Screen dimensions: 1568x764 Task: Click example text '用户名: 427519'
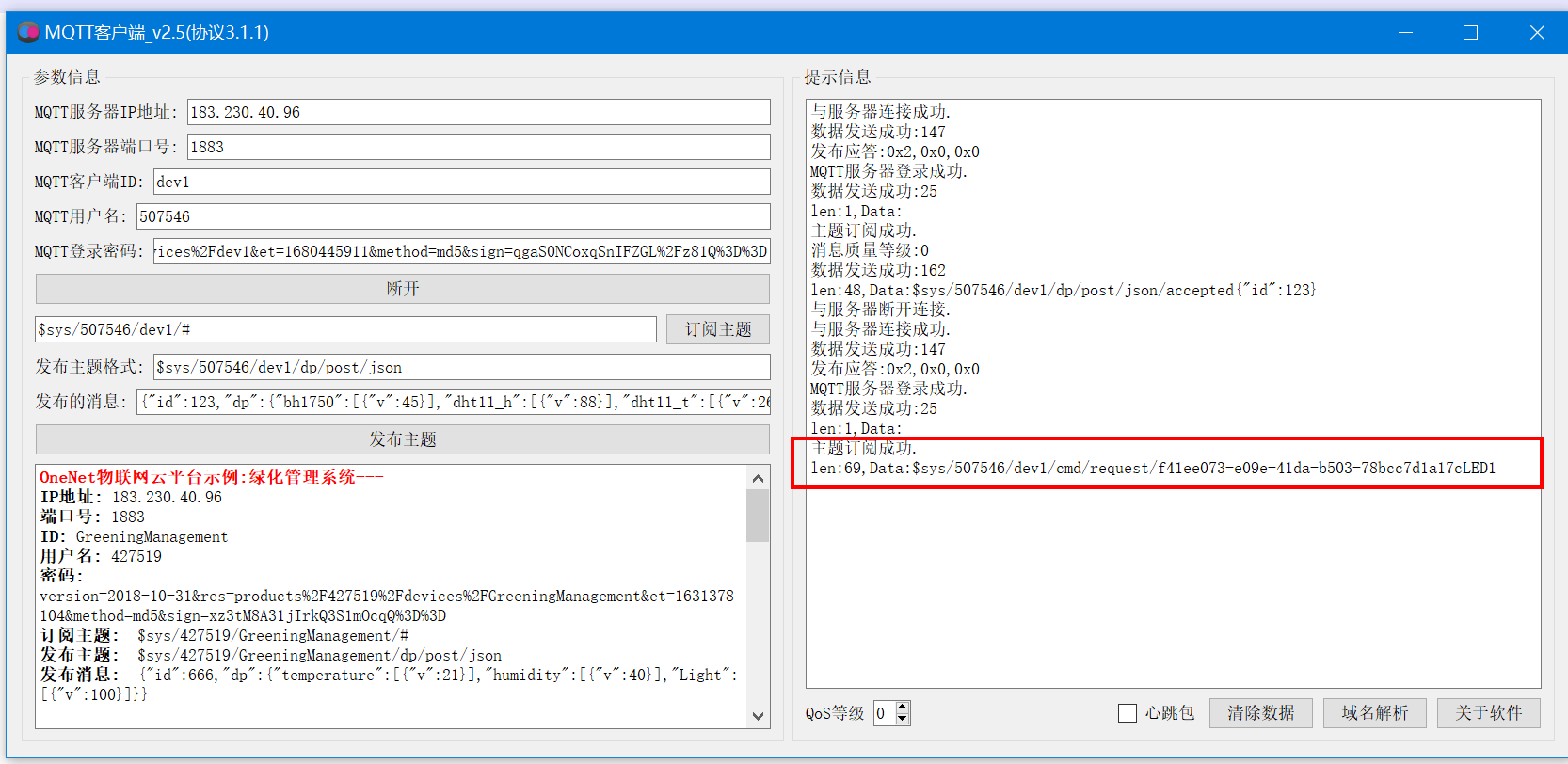pyautogui.click(x=101, y=556)
